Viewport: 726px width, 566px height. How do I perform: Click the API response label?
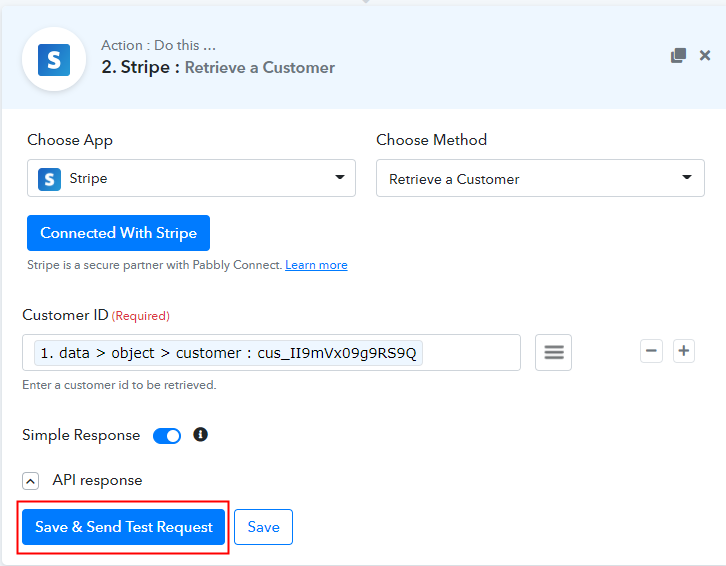click(97, 480)
